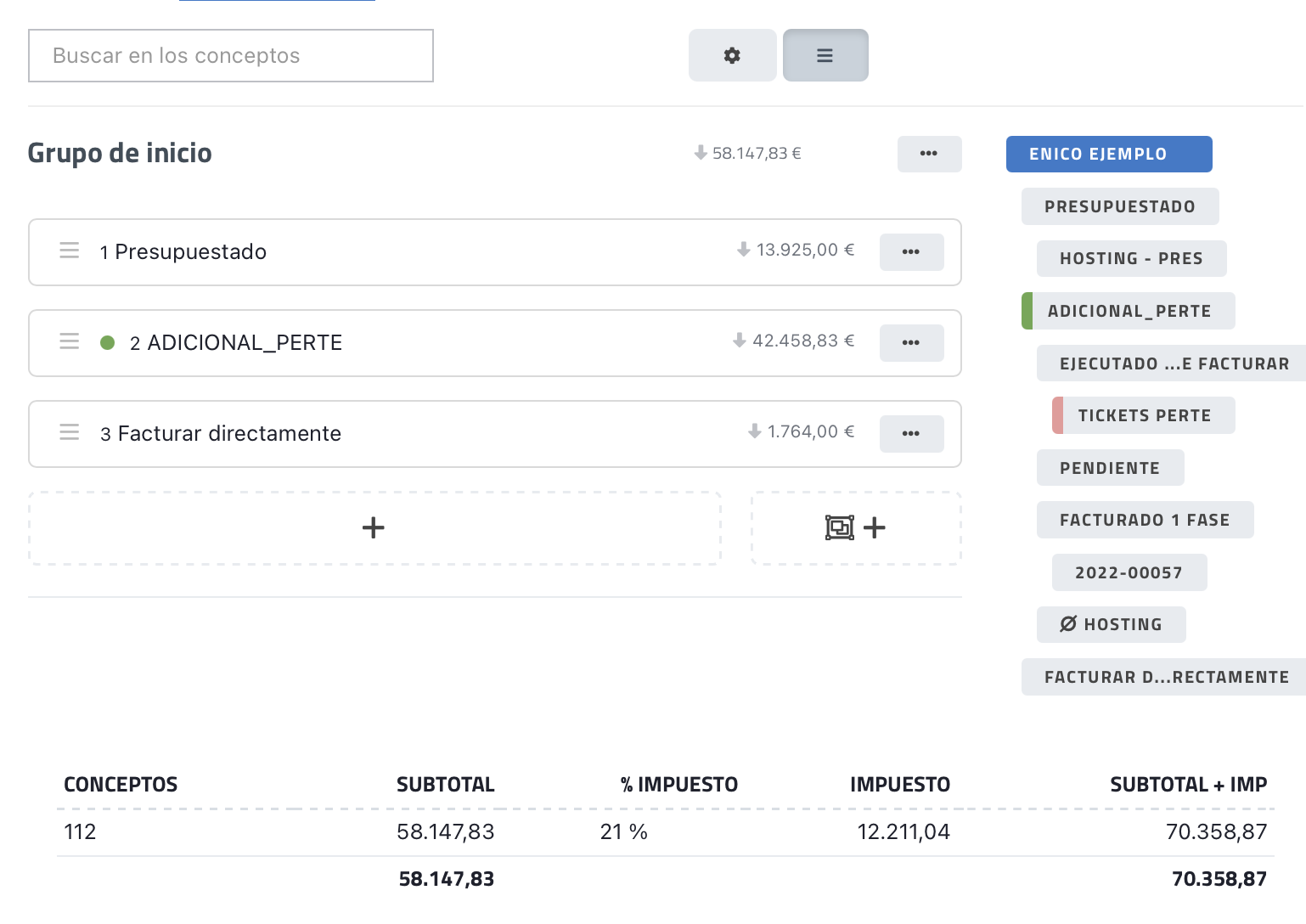Viewport: 1306px width, 924px height.
Task: Click the gear settings button
Action: [x=732, y=55]
